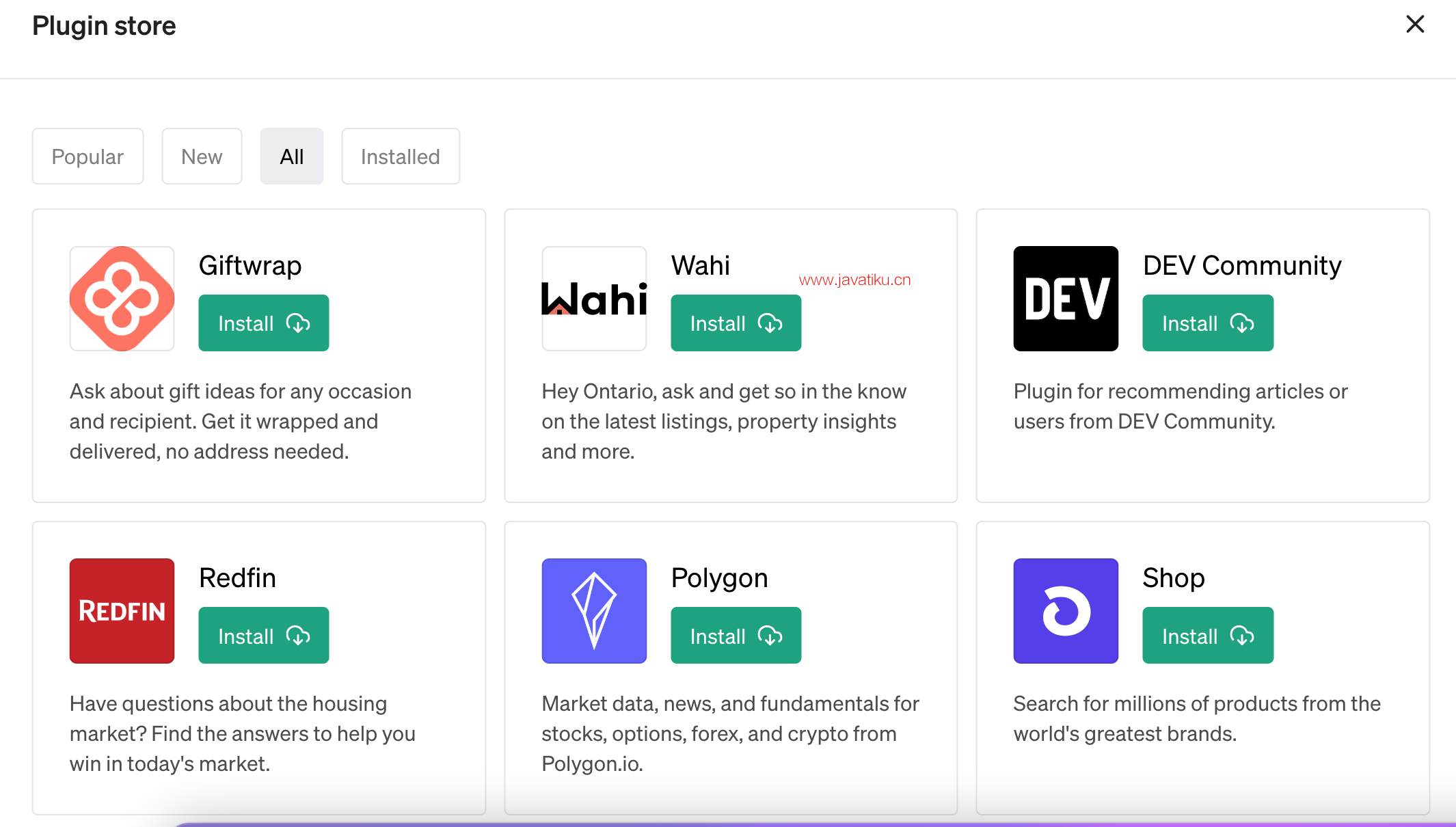Screen dimensions: 1456x827
Task: Install the Giftwrap plugin
Action: (264, 323)
